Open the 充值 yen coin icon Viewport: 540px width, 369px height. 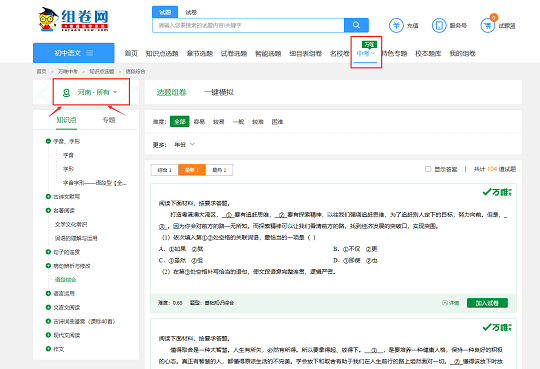pos(396,25)
